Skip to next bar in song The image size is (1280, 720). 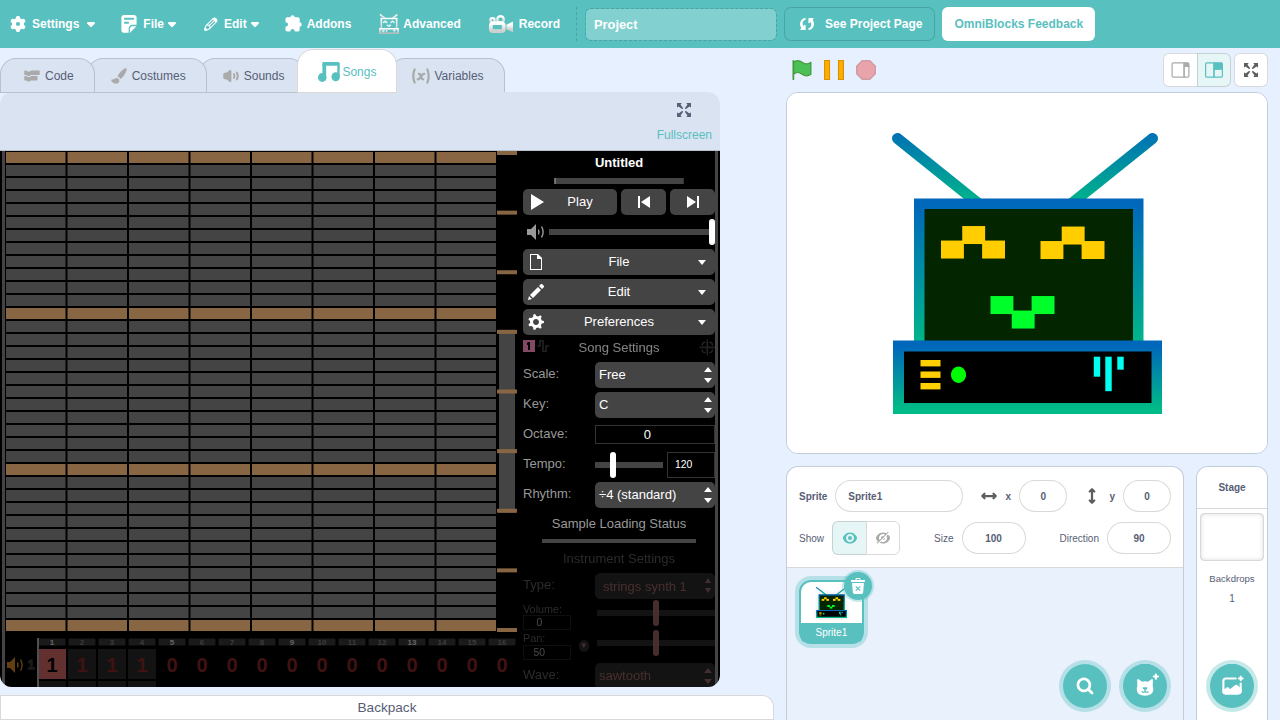point(692,202)
